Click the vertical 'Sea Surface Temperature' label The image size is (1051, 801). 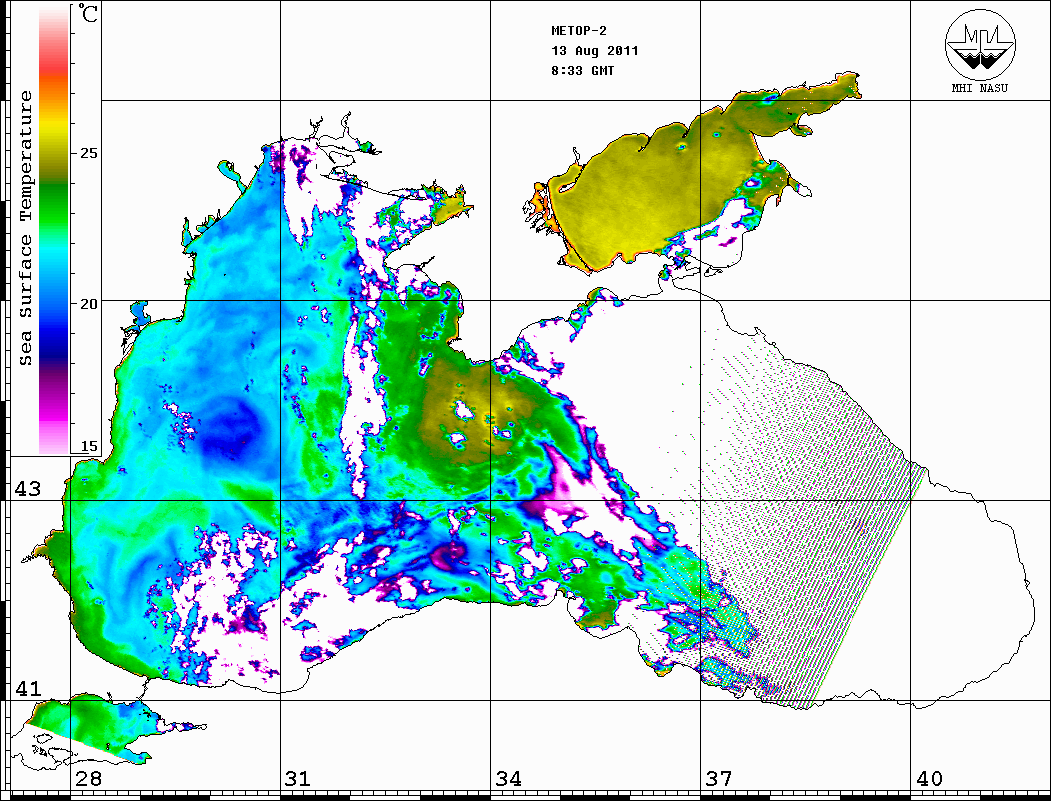pos(25,228)
